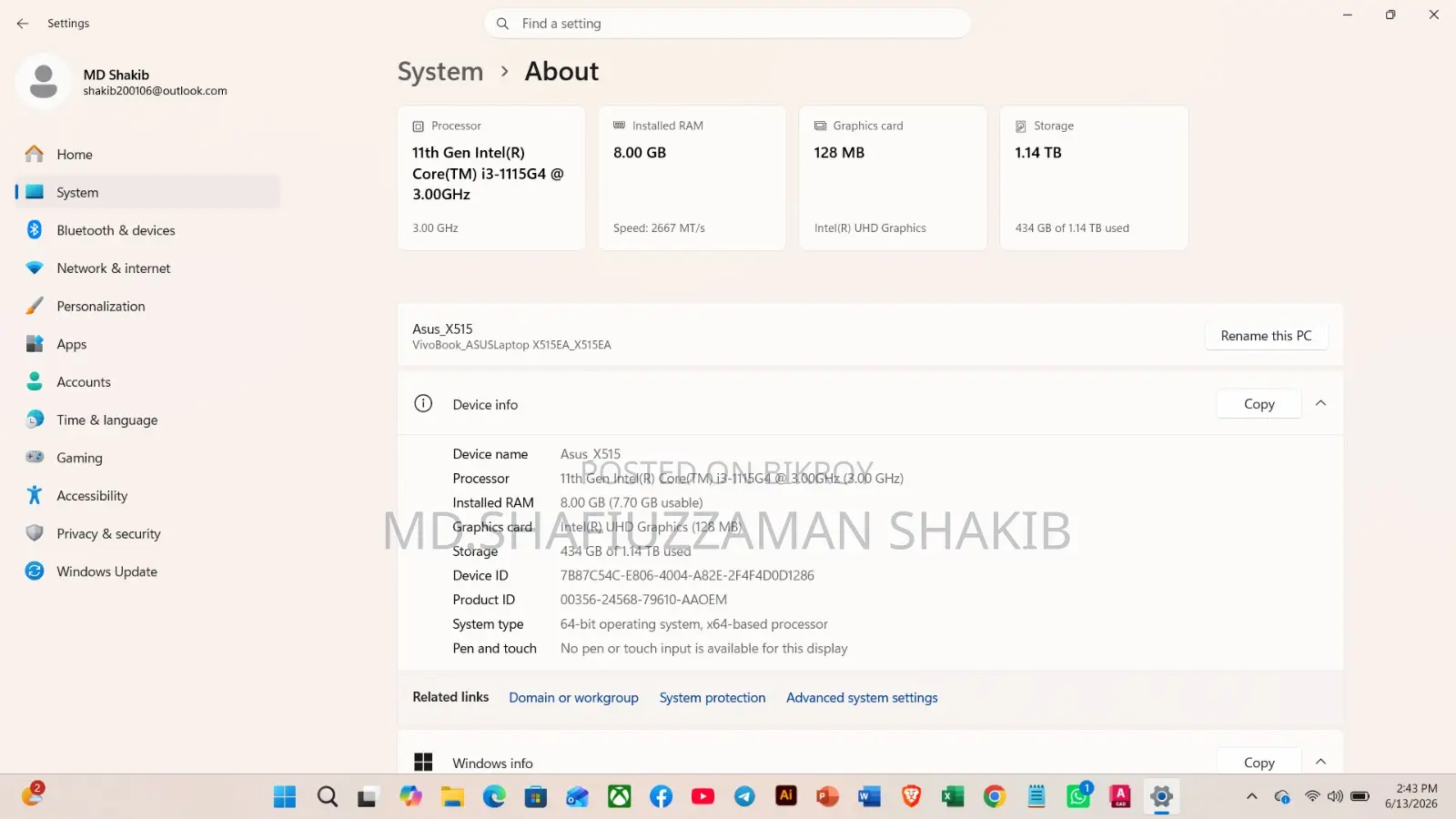
Task: Launch Google Chrome from the taskbar
Action: (995, 797)
